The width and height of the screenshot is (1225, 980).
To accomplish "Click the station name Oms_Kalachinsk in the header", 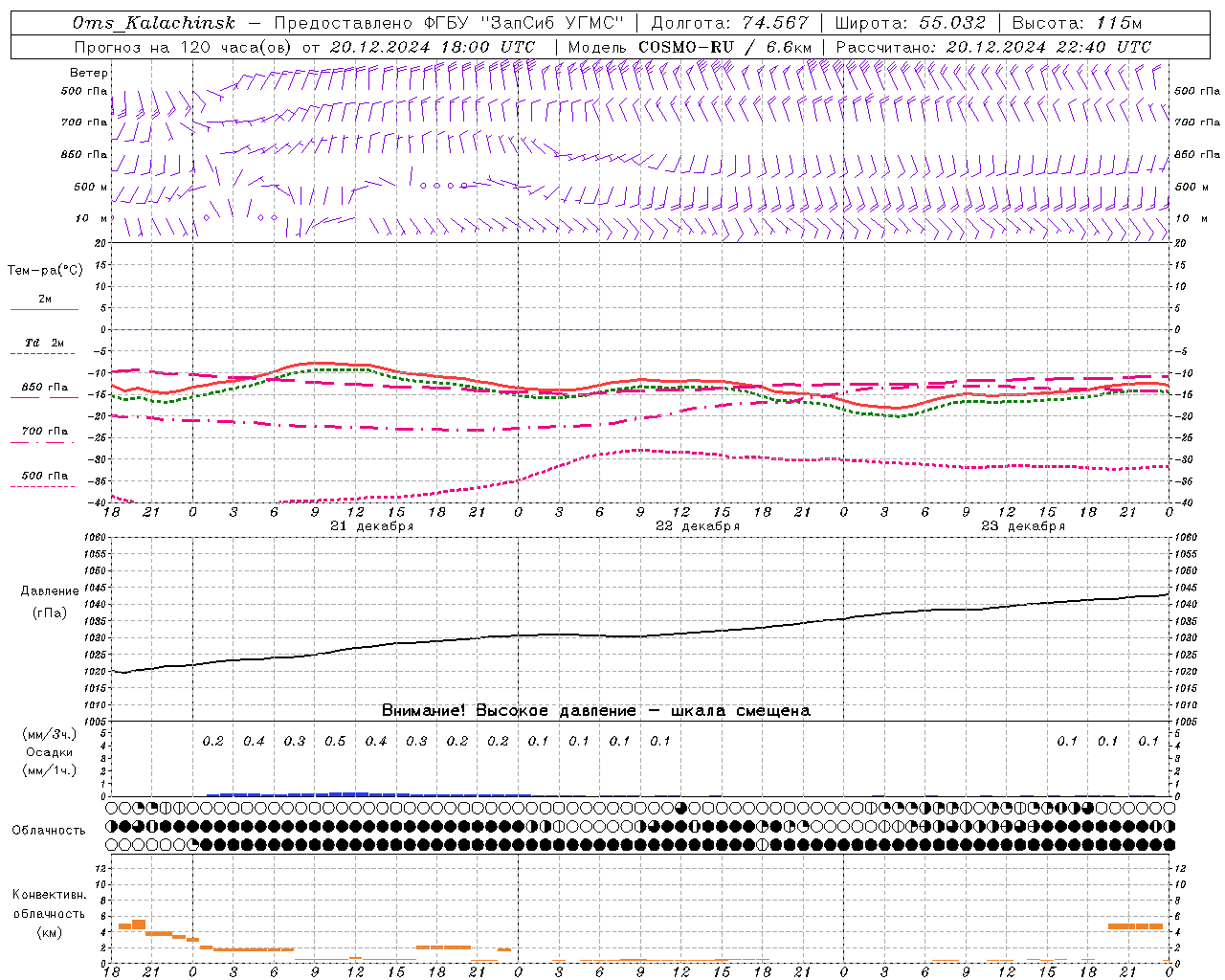I will [x=154, y=23].
